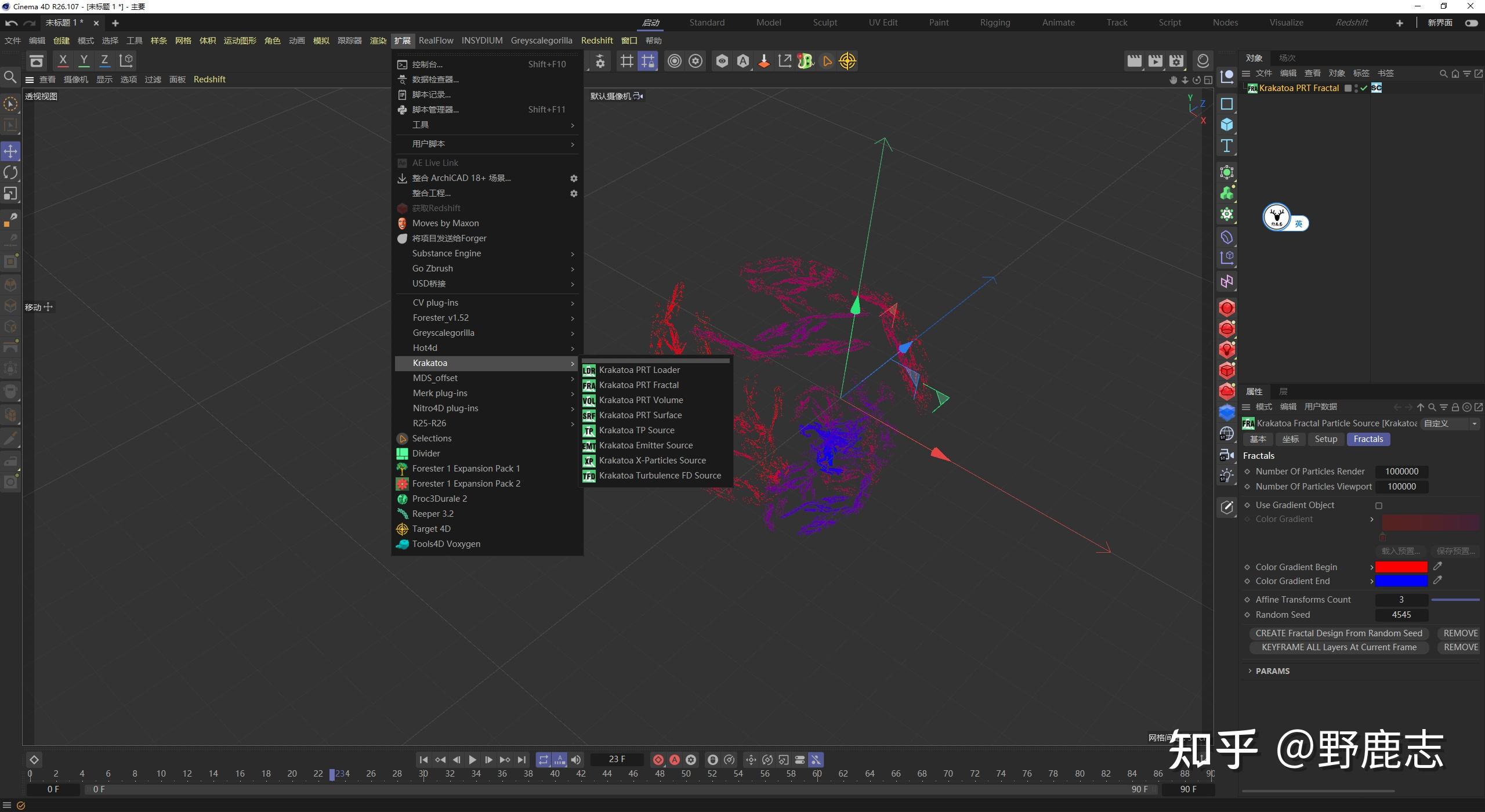Enable the Use Gradient Object checkbox

point(1379,505)
